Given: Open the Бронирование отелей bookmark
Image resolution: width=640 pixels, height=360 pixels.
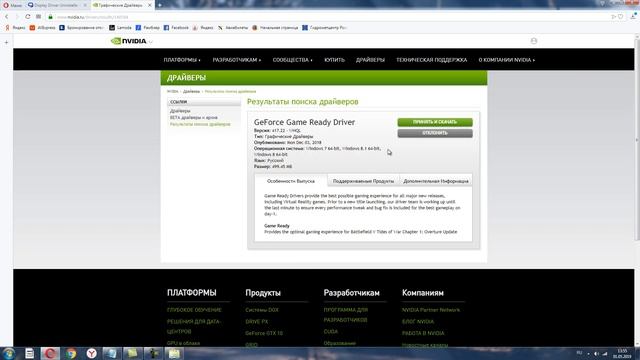Looking at the screenshot, I should pyautogui.click(x=82, y=28).
